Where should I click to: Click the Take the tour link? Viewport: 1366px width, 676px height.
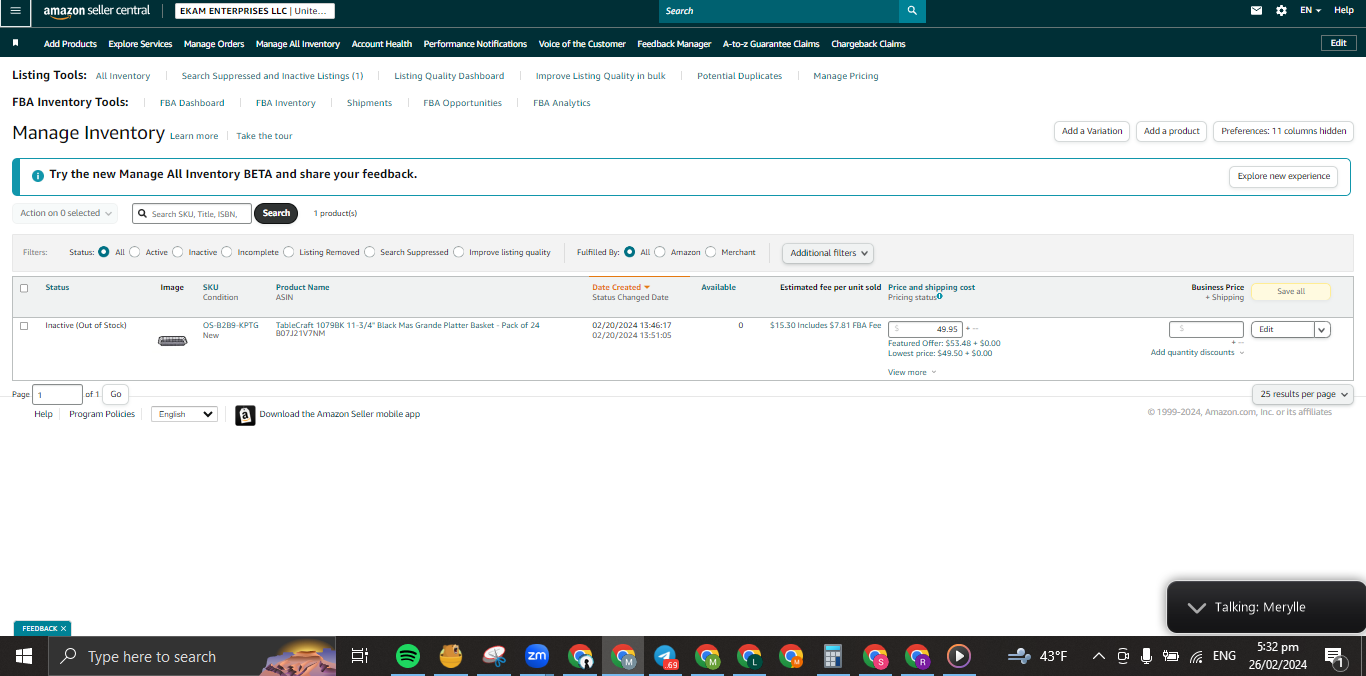pyautogui.click(x=264, y=136)
